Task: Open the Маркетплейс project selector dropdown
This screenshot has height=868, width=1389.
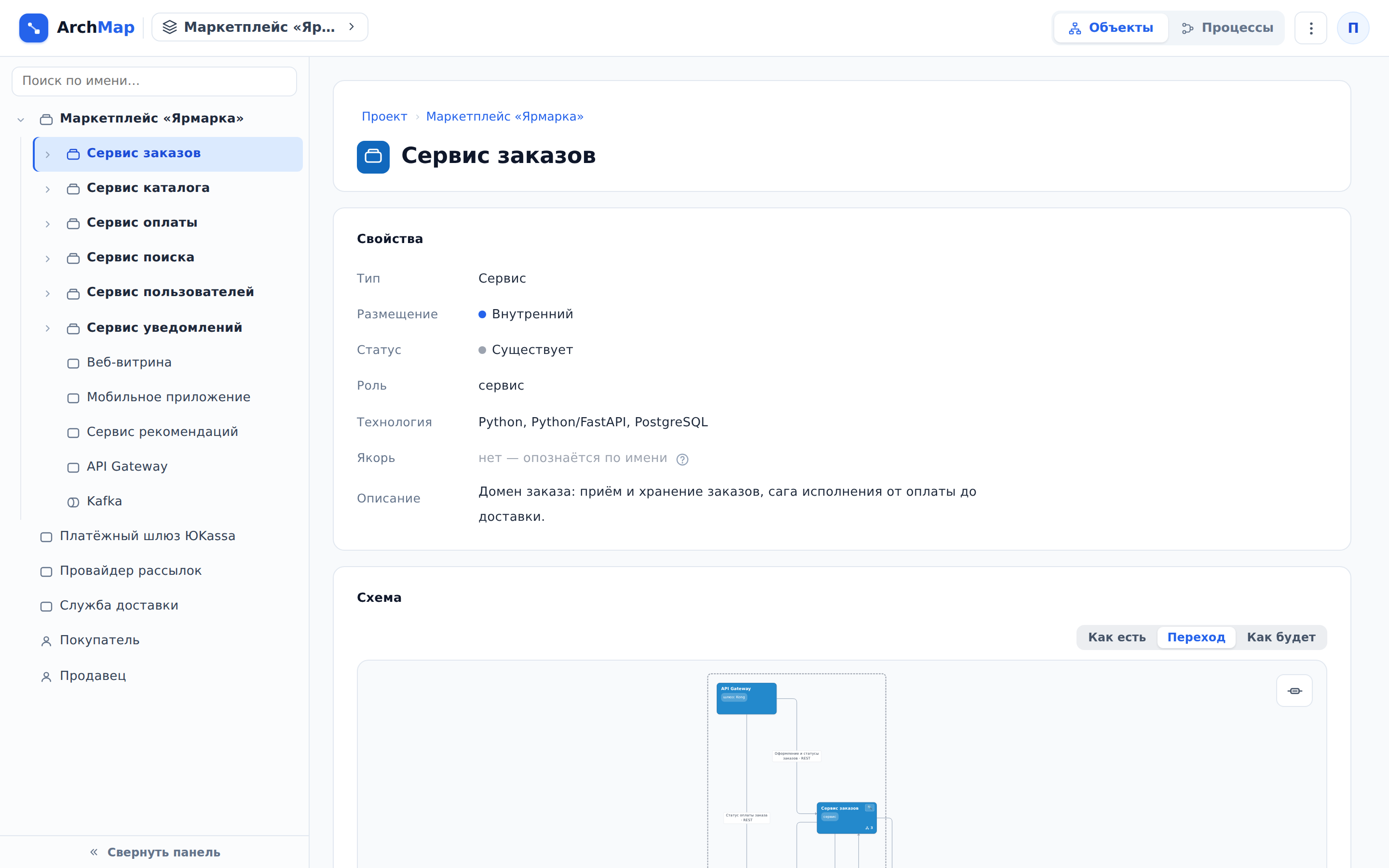Action: [259, 27]
